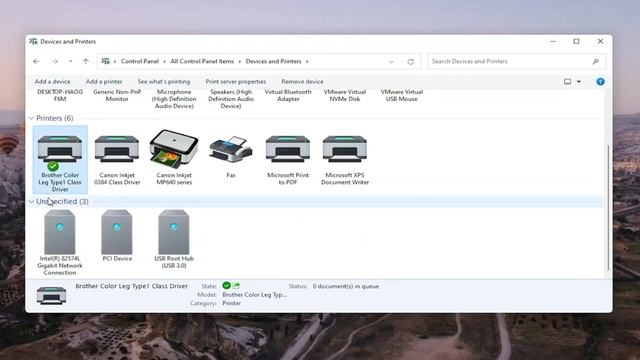The height and width of the screenshot is (360, 640).
Task: Open Print server properties
Action: [236, 82]
